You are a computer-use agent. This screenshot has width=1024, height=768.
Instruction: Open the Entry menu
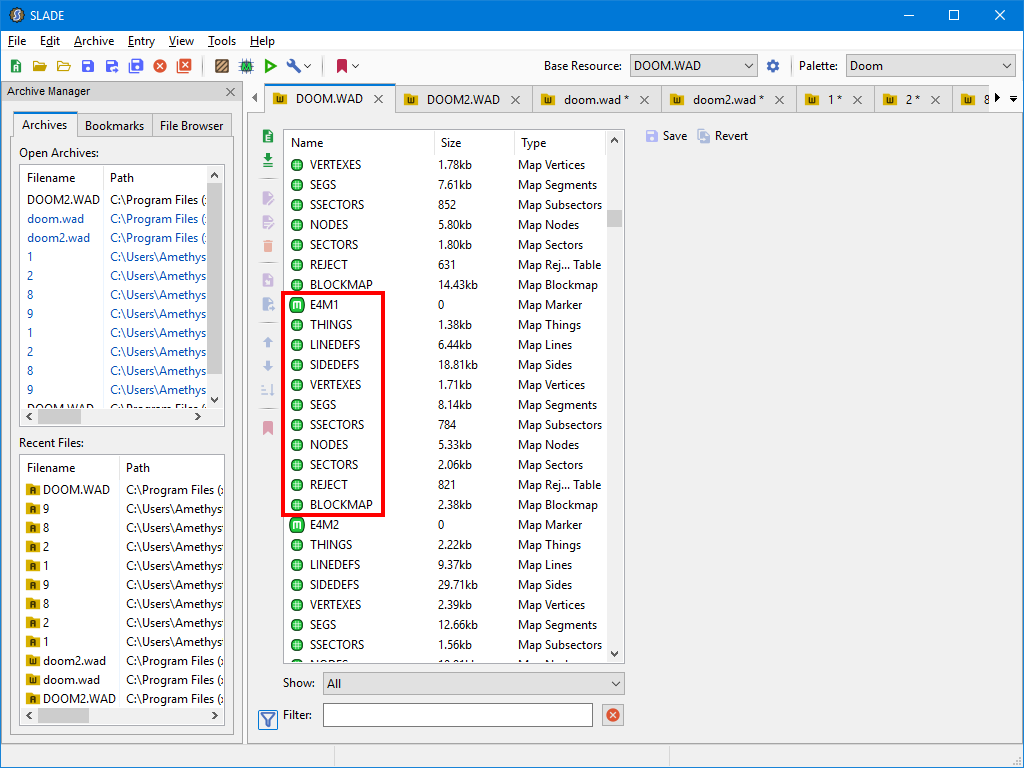[x=141, y=41]
